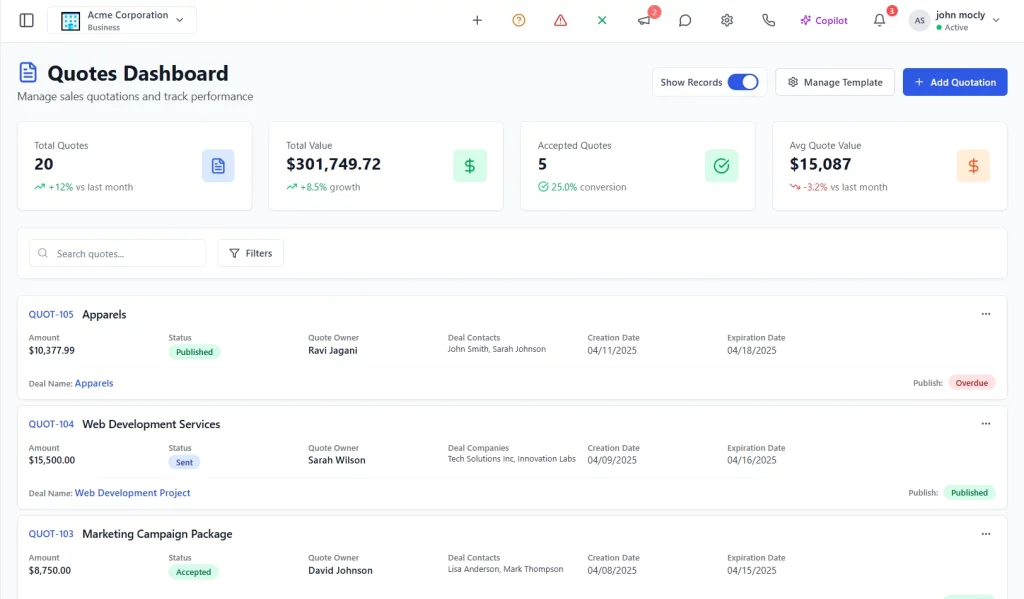This screenshot has width=1024, height=599.
Task: Click quote owner David Johnson
Action: point(340,570)
